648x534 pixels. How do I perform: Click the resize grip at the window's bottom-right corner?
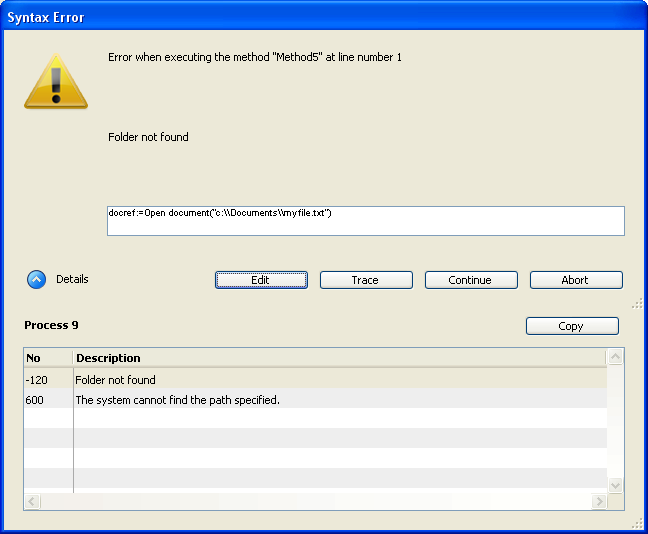coord(637,523)
